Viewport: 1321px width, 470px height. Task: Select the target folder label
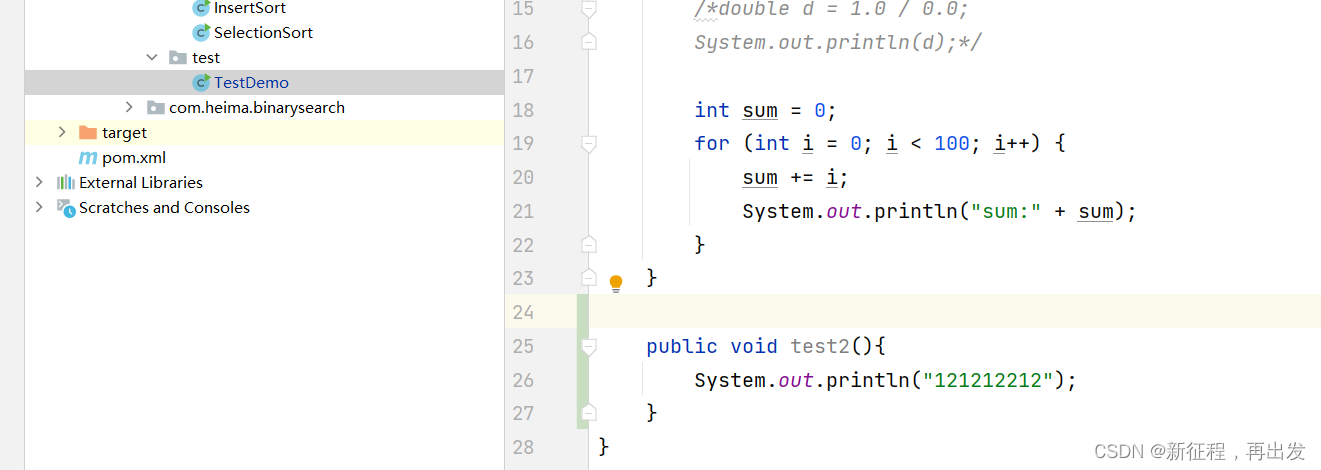tap(124, 133)
